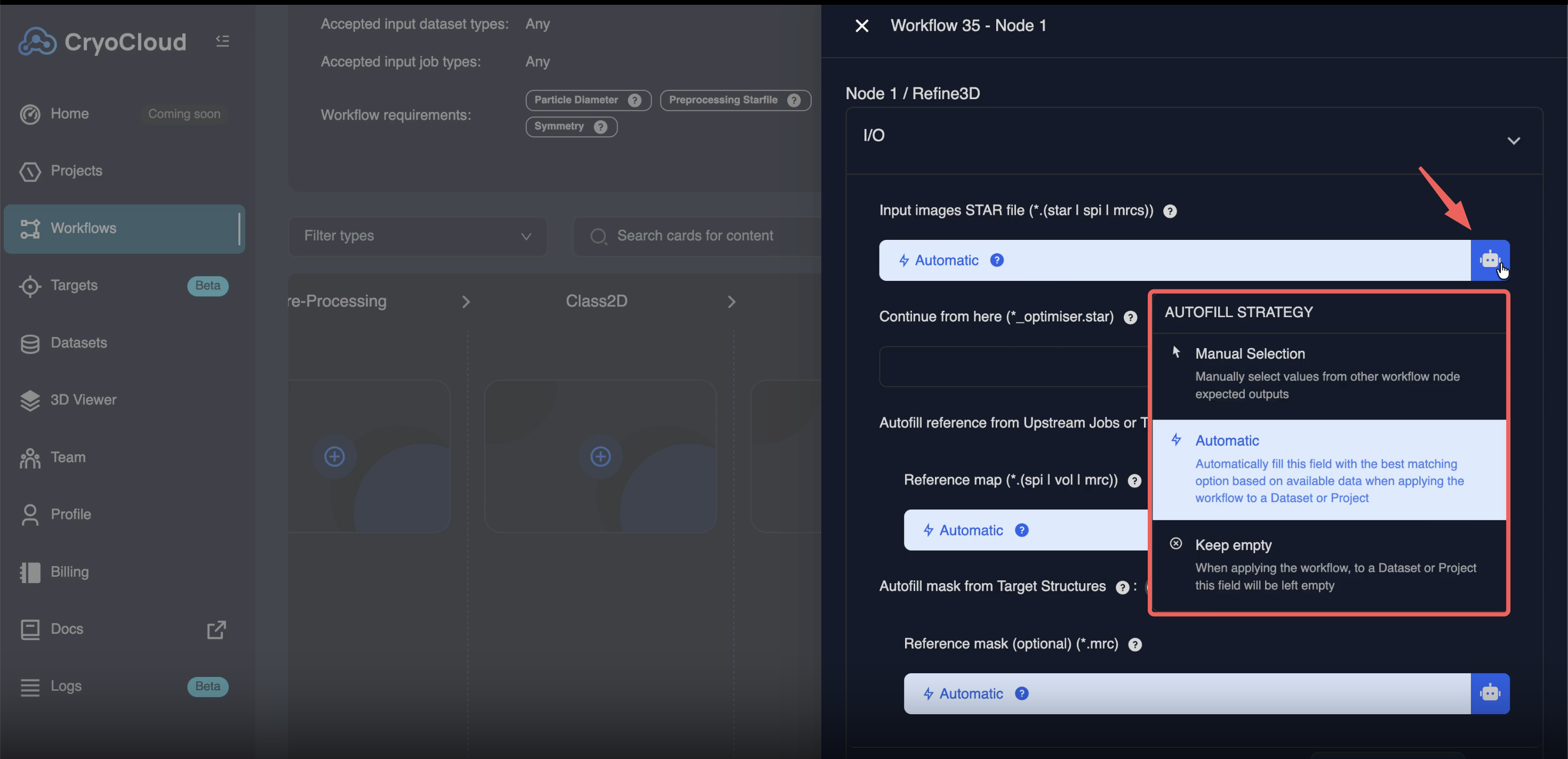Image resolution: width=1568 pixels, height=759 pixels.
Task: Click help icon next to Symmetry requirement
Action: pyautogui.click(x=600, y=126)
